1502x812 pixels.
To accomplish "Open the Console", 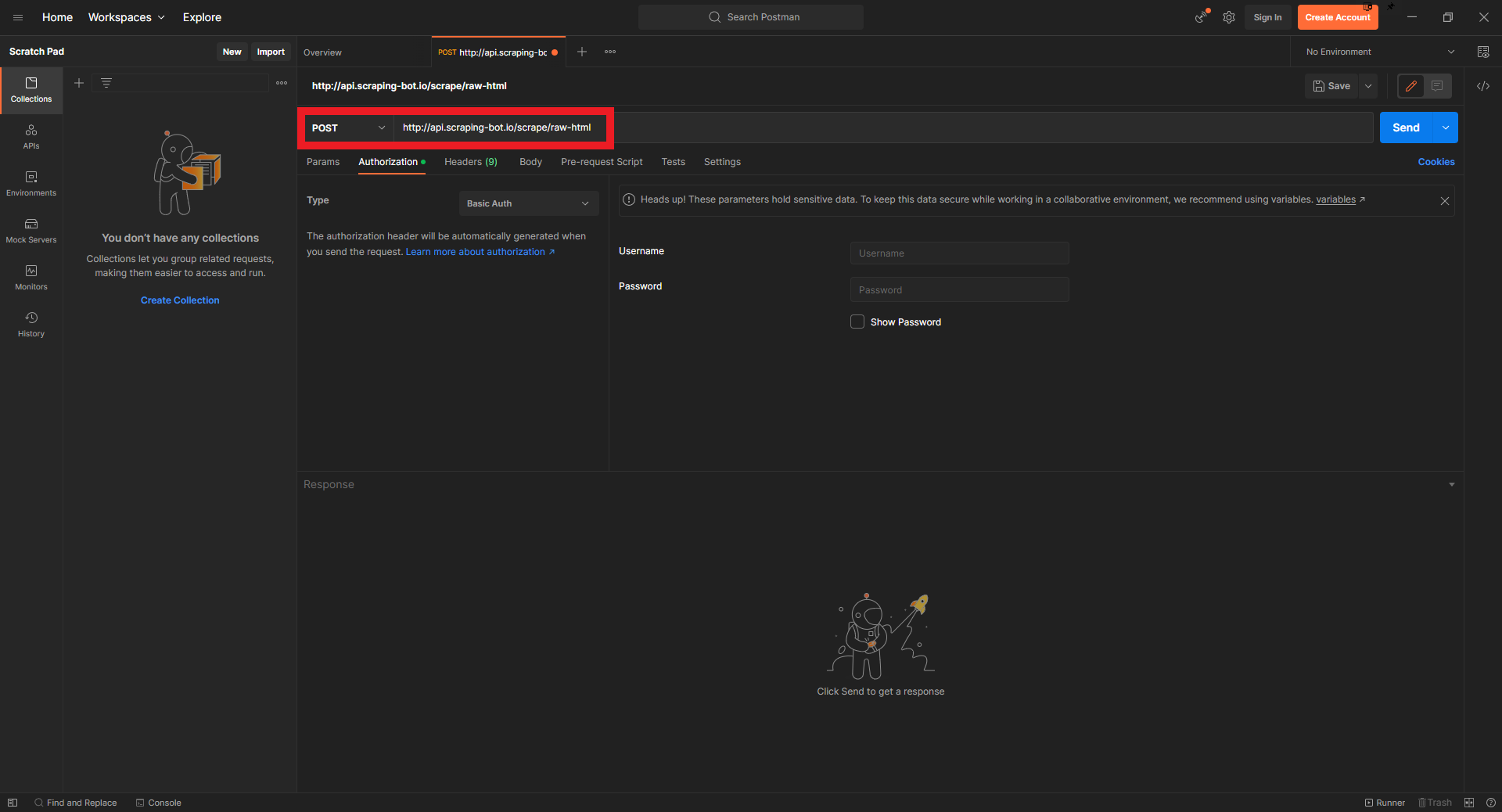I will pos(158,803).
